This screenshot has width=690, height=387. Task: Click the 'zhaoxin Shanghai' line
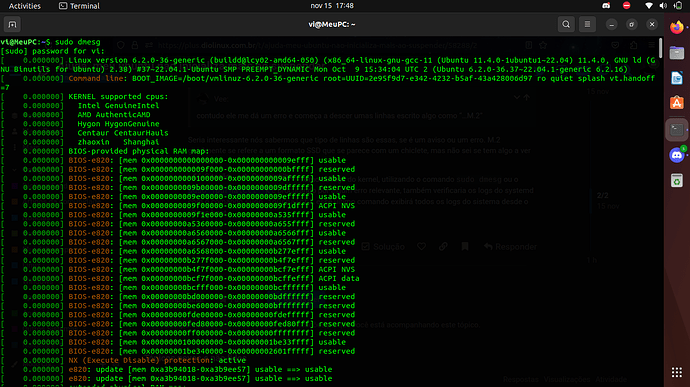(x=118, y=142)
